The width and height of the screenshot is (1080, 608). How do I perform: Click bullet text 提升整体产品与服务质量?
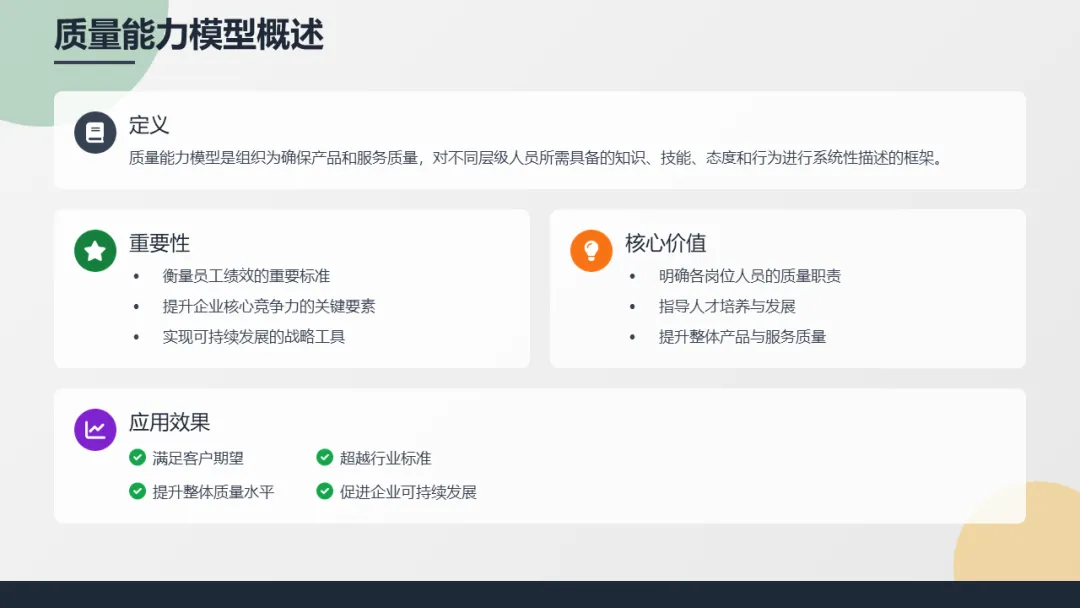(742, 337)
